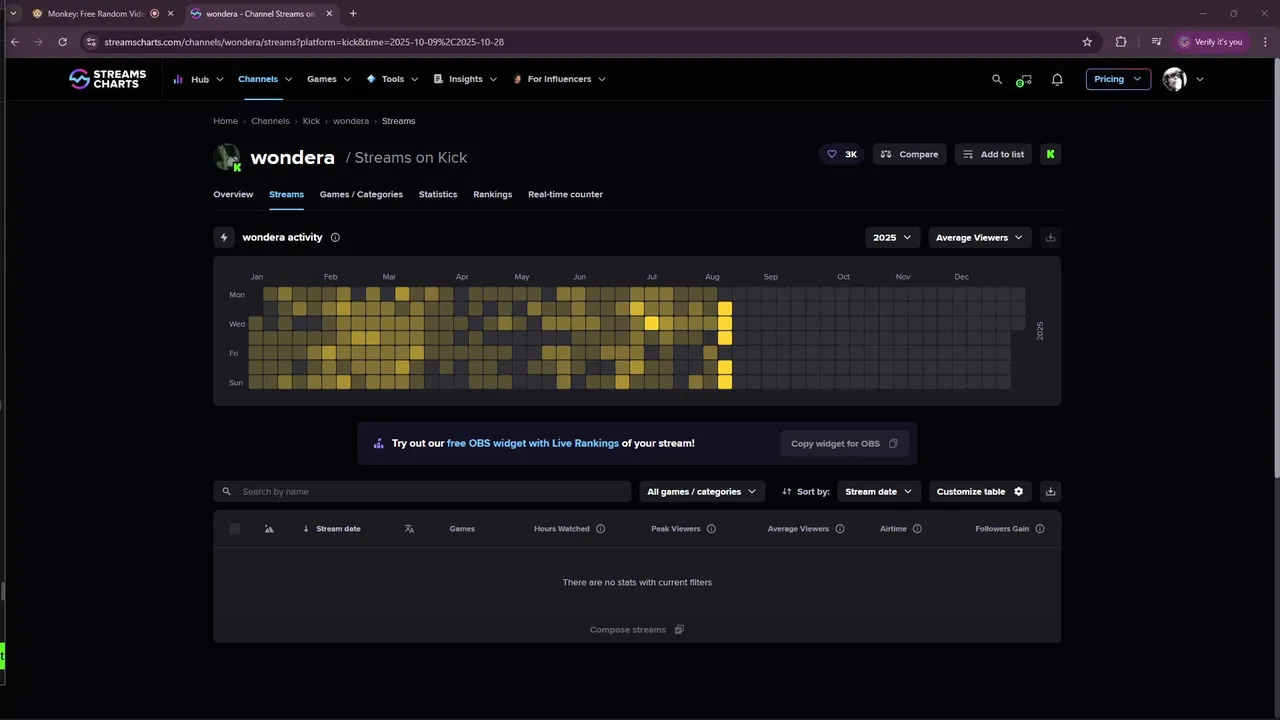Open the Average Viewers metric dropdown
This screenshot has width=1280, height=720.
tap(979, 237)
